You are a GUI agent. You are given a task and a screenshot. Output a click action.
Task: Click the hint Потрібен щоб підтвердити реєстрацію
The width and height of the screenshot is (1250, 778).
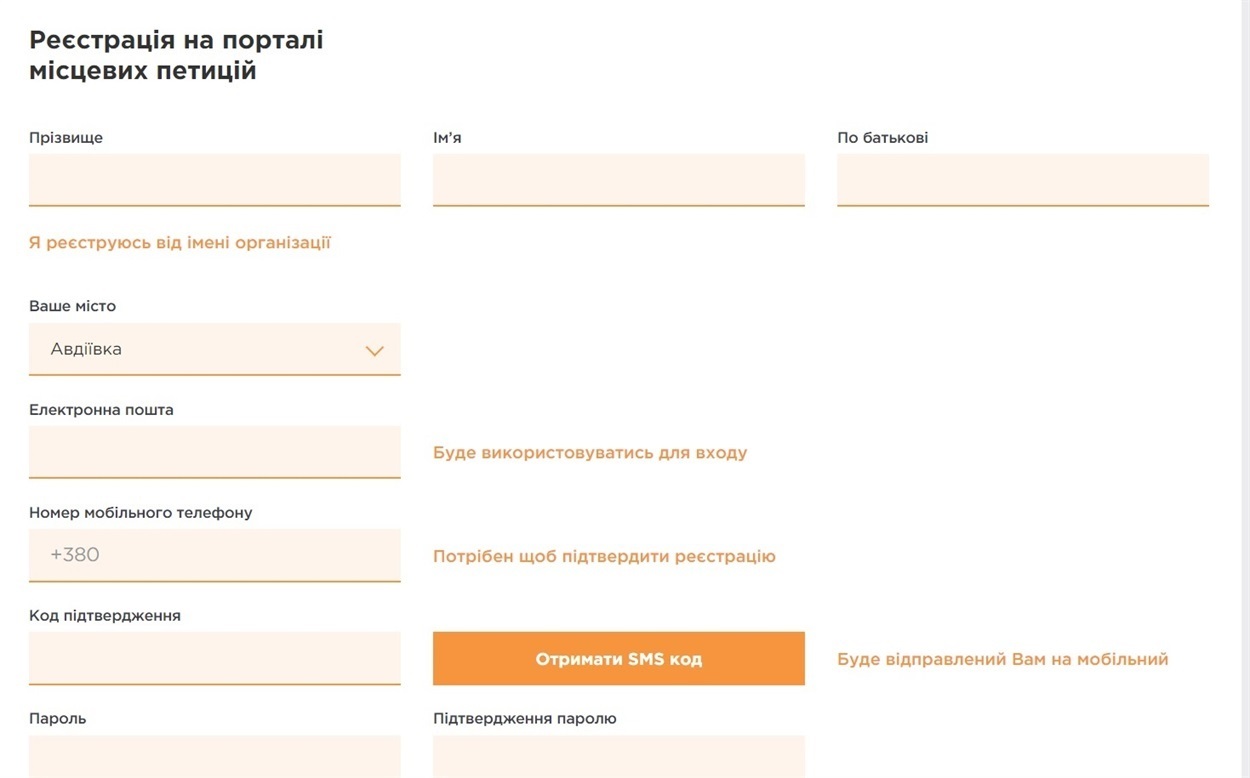point(604,556)
